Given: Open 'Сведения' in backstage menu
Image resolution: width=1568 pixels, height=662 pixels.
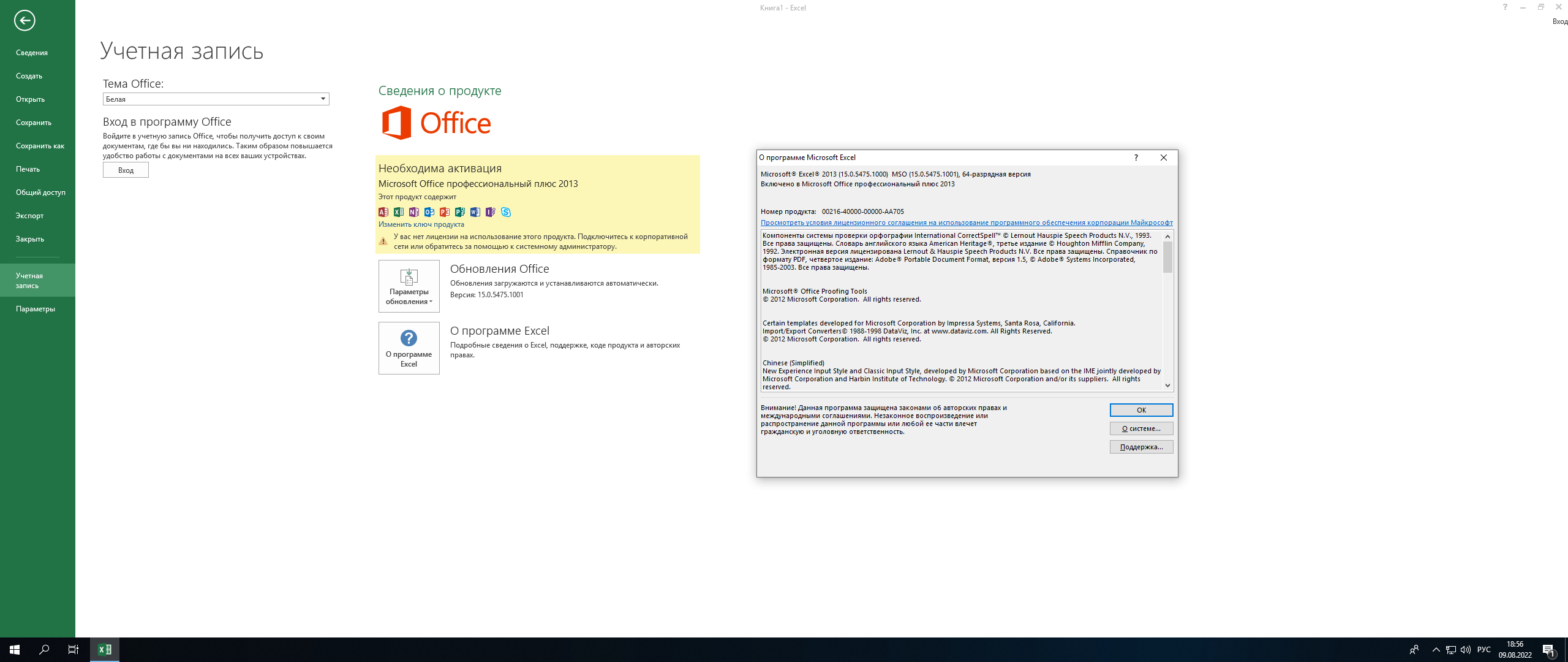Looking at the screenshot, I should coord(37,53).
